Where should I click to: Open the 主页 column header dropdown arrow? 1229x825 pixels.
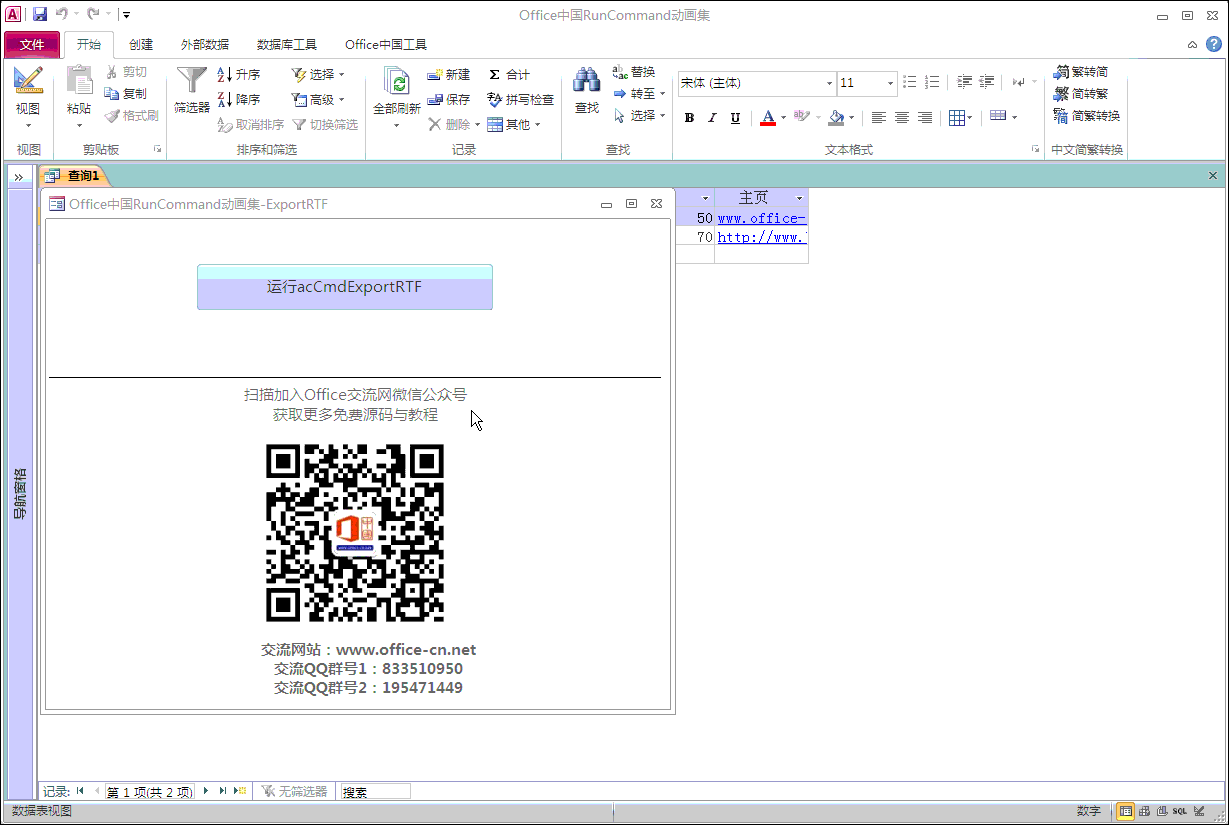tap(799, 198)
